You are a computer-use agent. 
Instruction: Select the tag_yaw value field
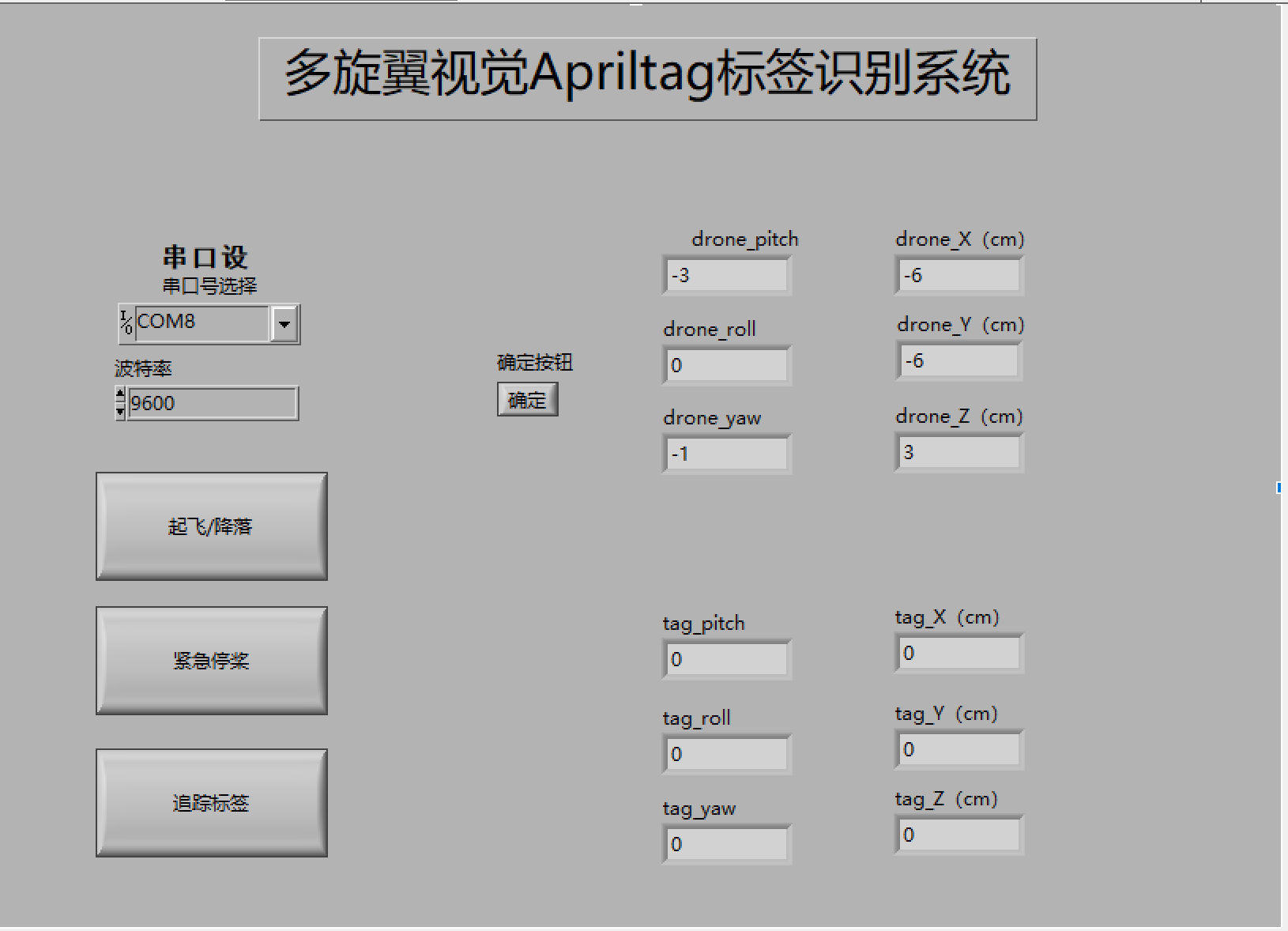coord(725,844)
